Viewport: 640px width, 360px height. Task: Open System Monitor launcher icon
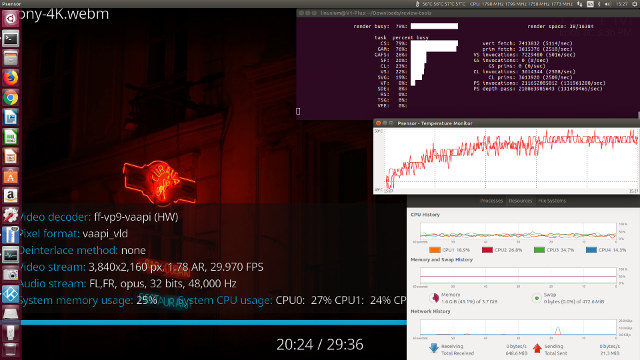click(11, 255)
